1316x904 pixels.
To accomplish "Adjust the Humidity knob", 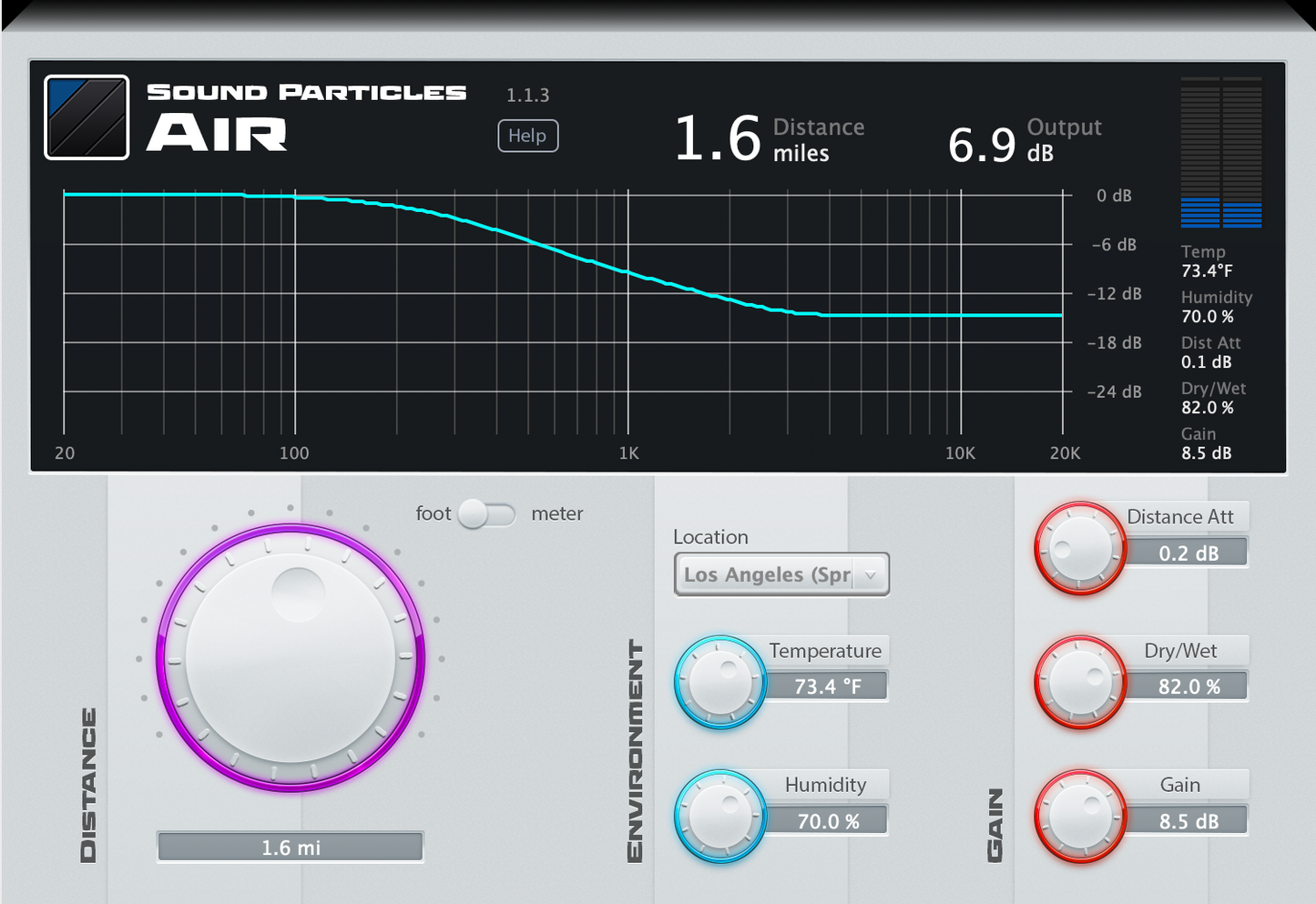I will pos(721,815).
